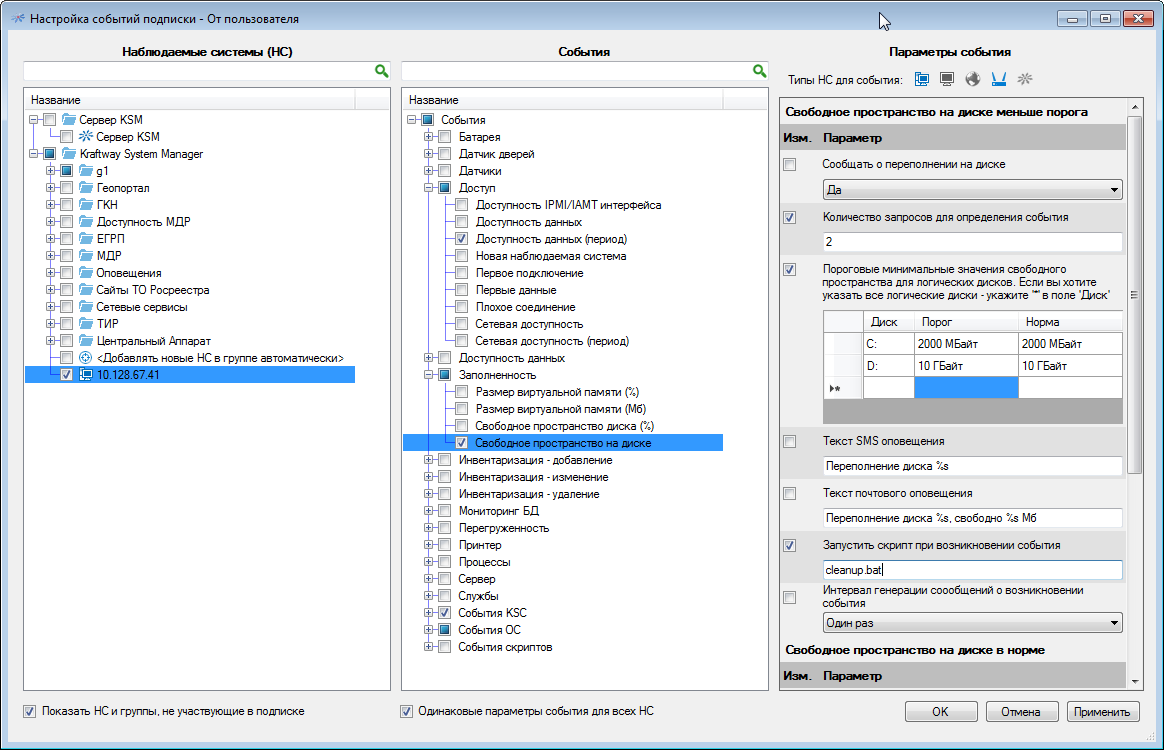
Task: Open the 'Сообщать о переполнении на диске' dropdown
Action: click(x=1116, y=189)
